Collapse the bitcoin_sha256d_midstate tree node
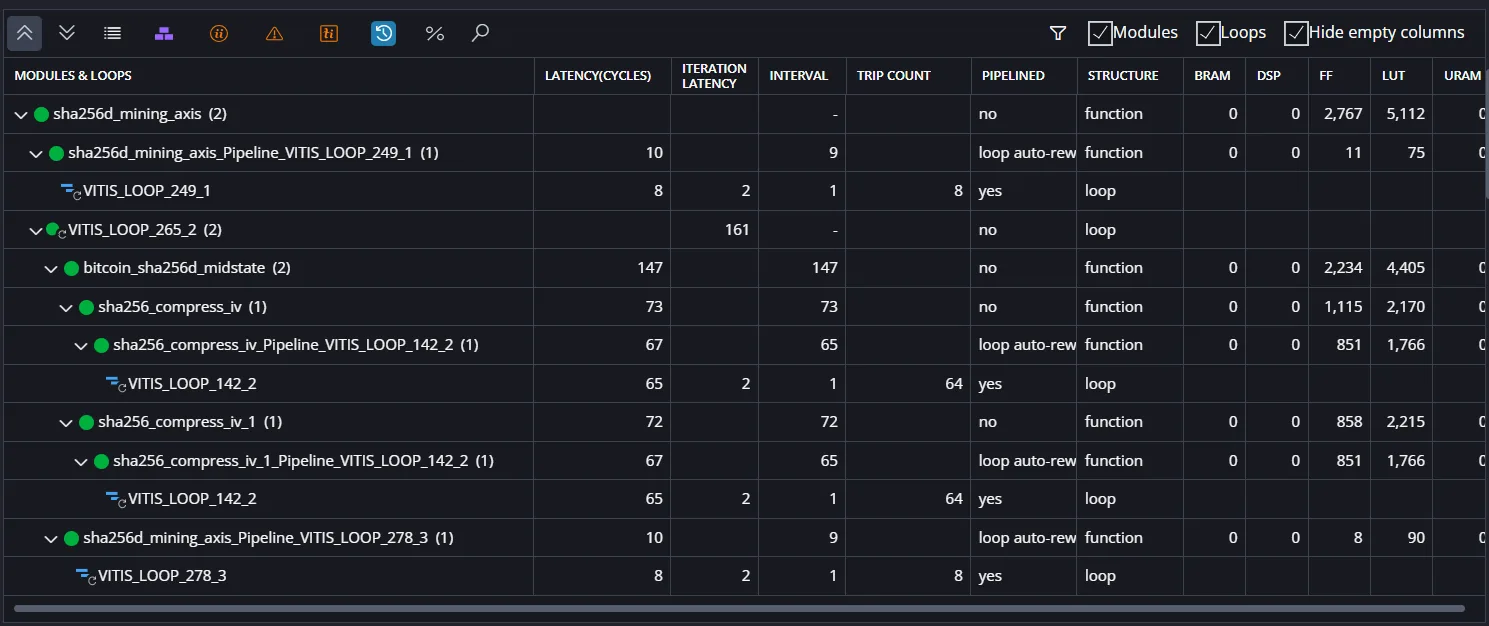This screenshot has width=1489, height=626. click(50, 268)
